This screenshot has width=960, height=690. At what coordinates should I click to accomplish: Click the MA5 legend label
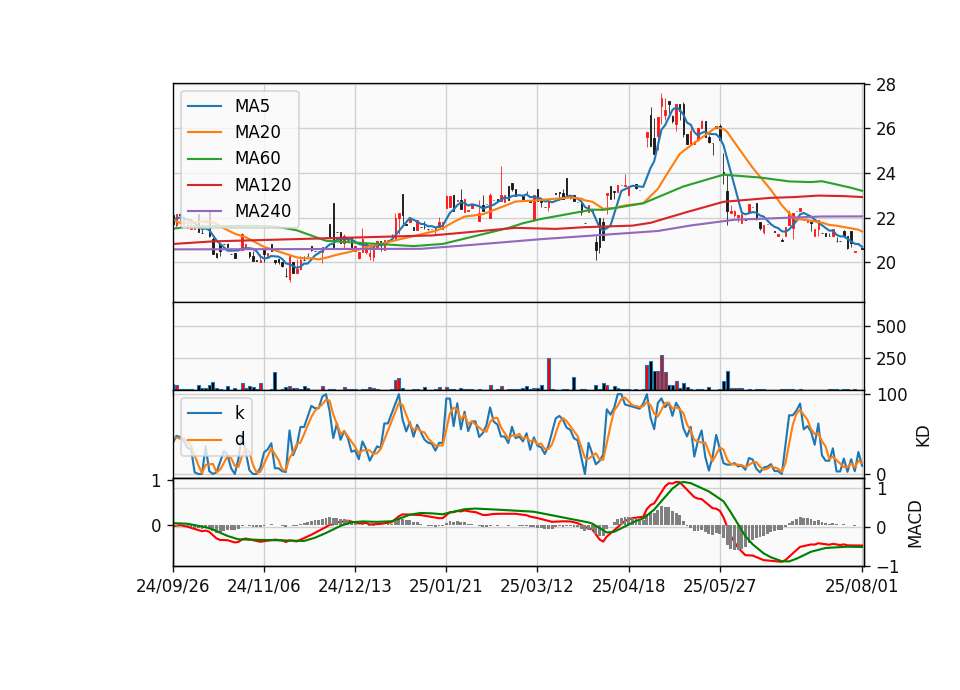(x=252, y=106)
